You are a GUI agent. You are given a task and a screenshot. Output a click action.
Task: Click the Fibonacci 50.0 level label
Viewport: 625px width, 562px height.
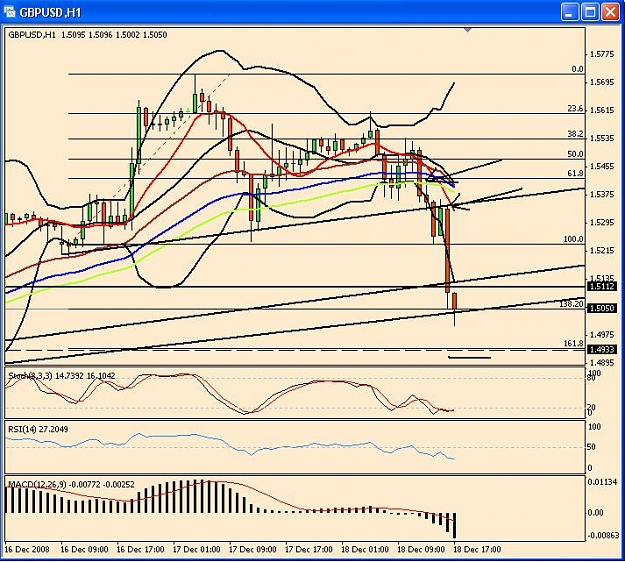(x=575, y=154)
